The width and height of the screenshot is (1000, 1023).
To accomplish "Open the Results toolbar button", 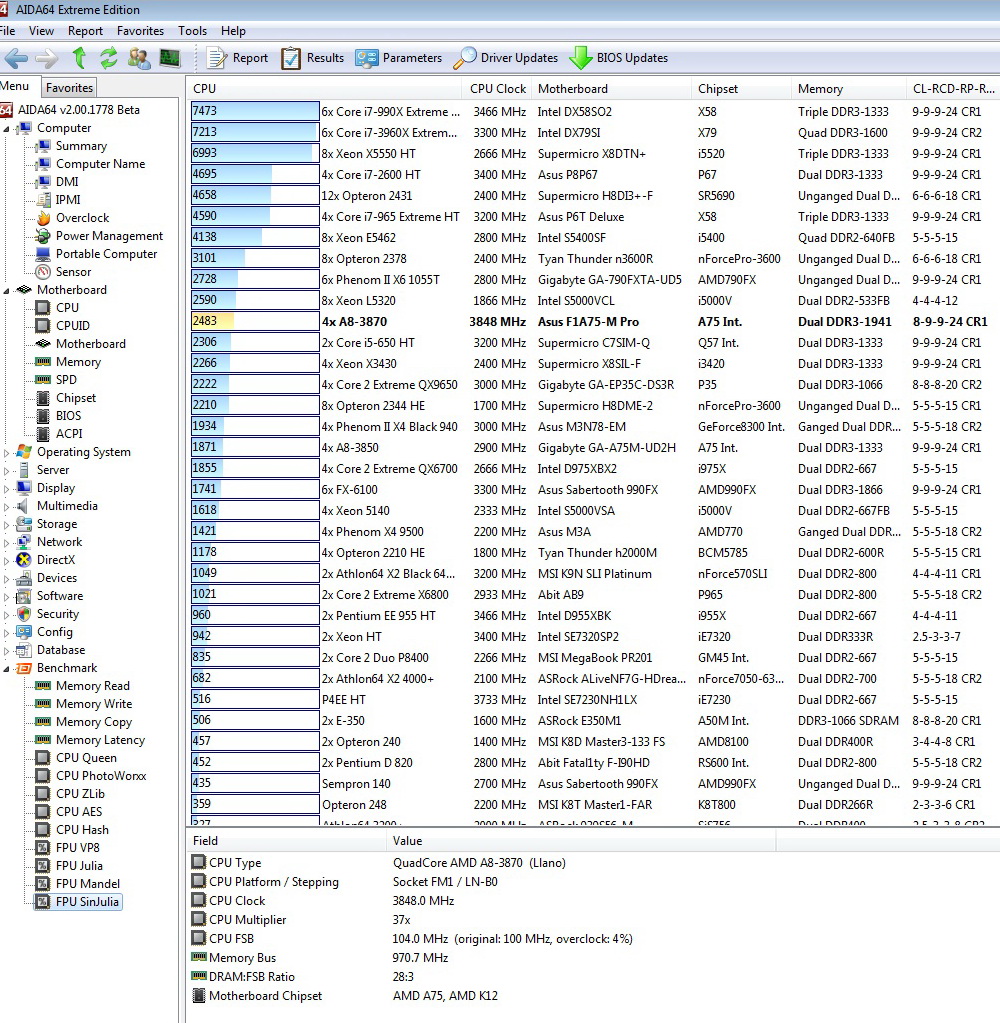I will pyautogui.click(x=312, y=58).
